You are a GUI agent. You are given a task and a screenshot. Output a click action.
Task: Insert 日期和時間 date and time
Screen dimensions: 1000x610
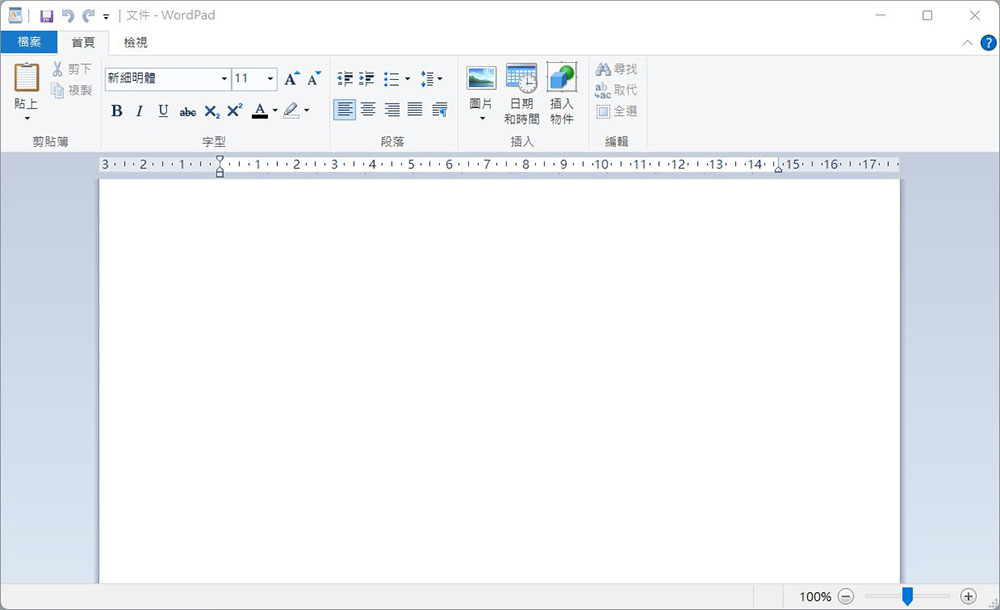522,93
